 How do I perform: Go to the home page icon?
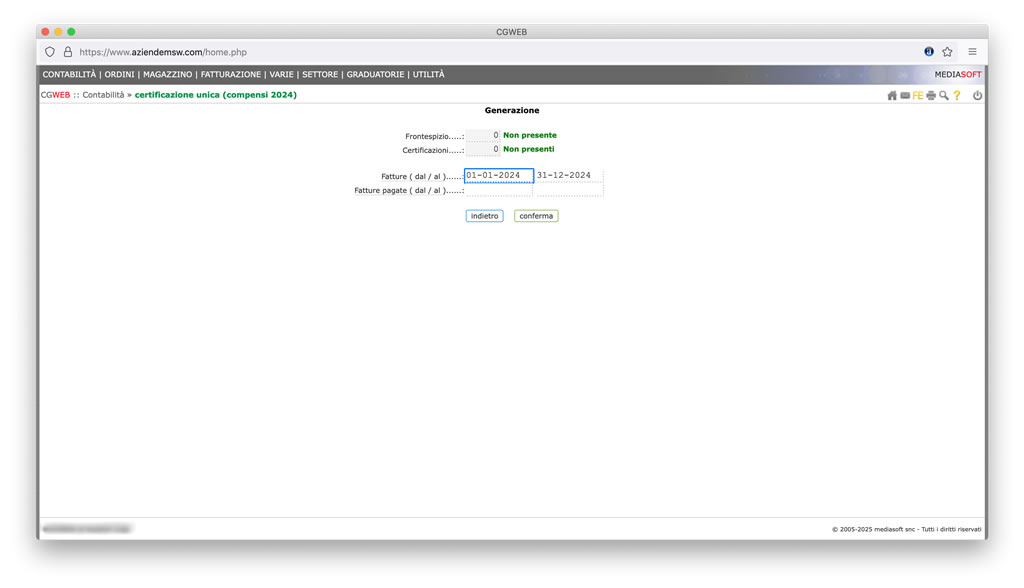tap(892, 96)
